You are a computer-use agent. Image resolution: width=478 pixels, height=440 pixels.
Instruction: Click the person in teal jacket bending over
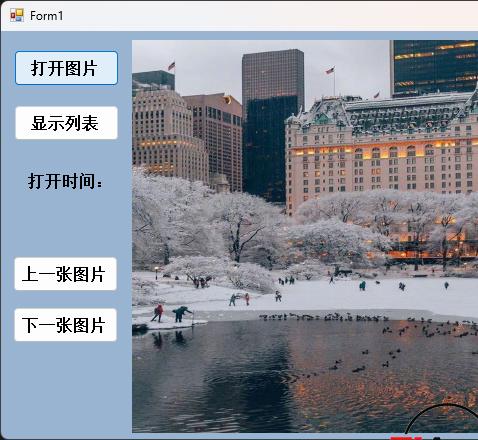tap(182, 314)
